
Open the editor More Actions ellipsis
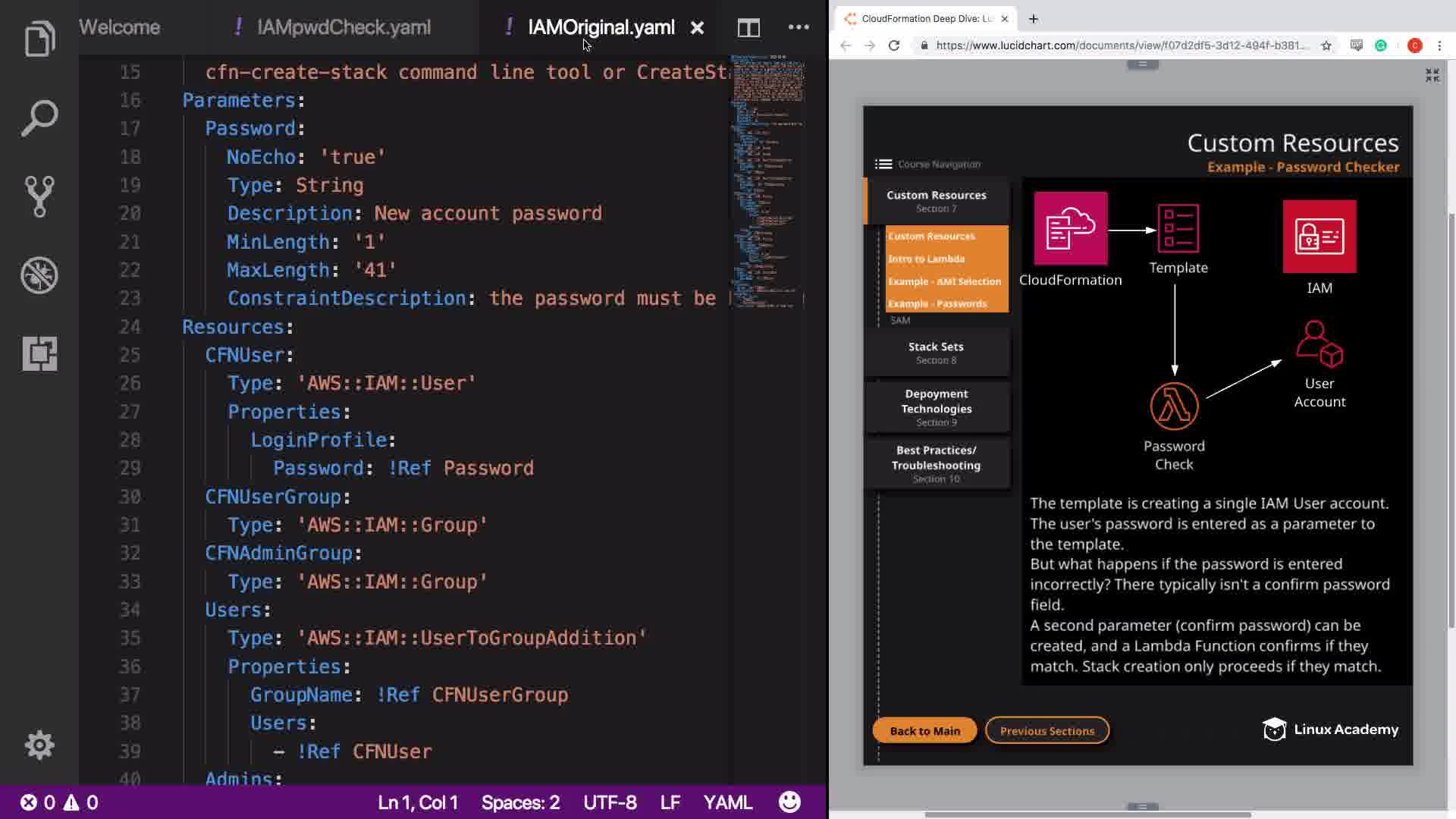pyautogui.click(x=799, y=27)
